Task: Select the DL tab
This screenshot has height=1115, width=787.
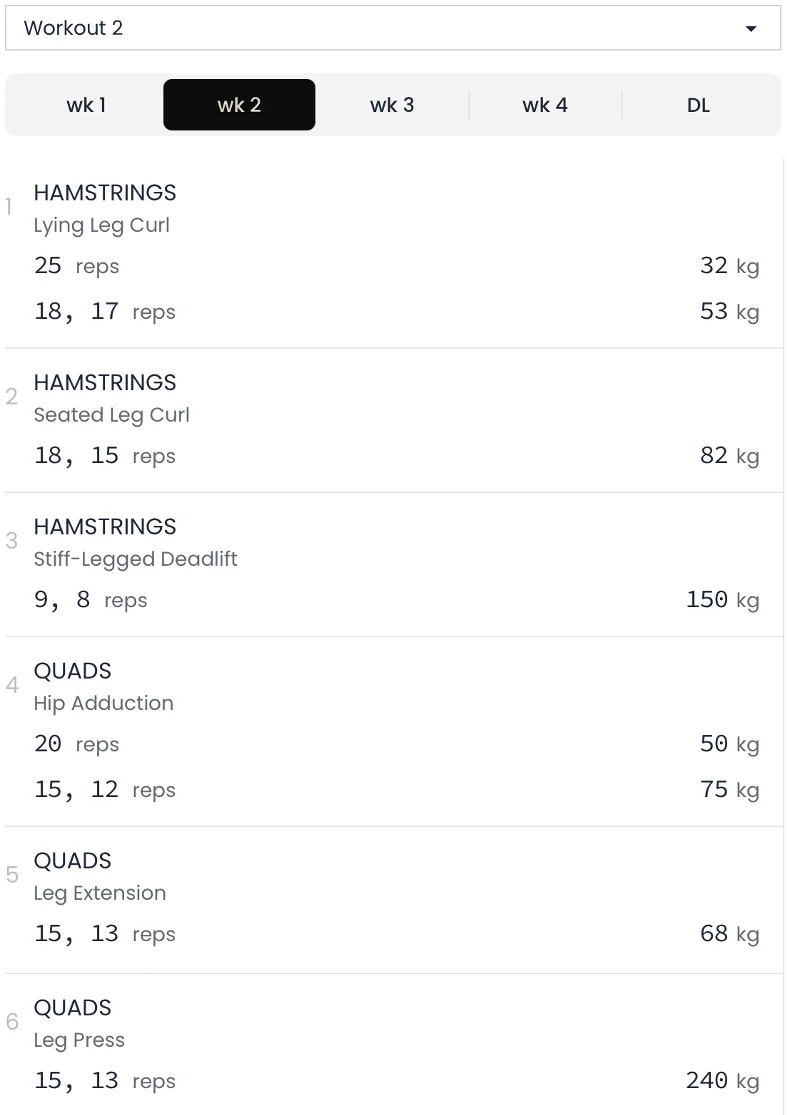Action: (698, 105)
